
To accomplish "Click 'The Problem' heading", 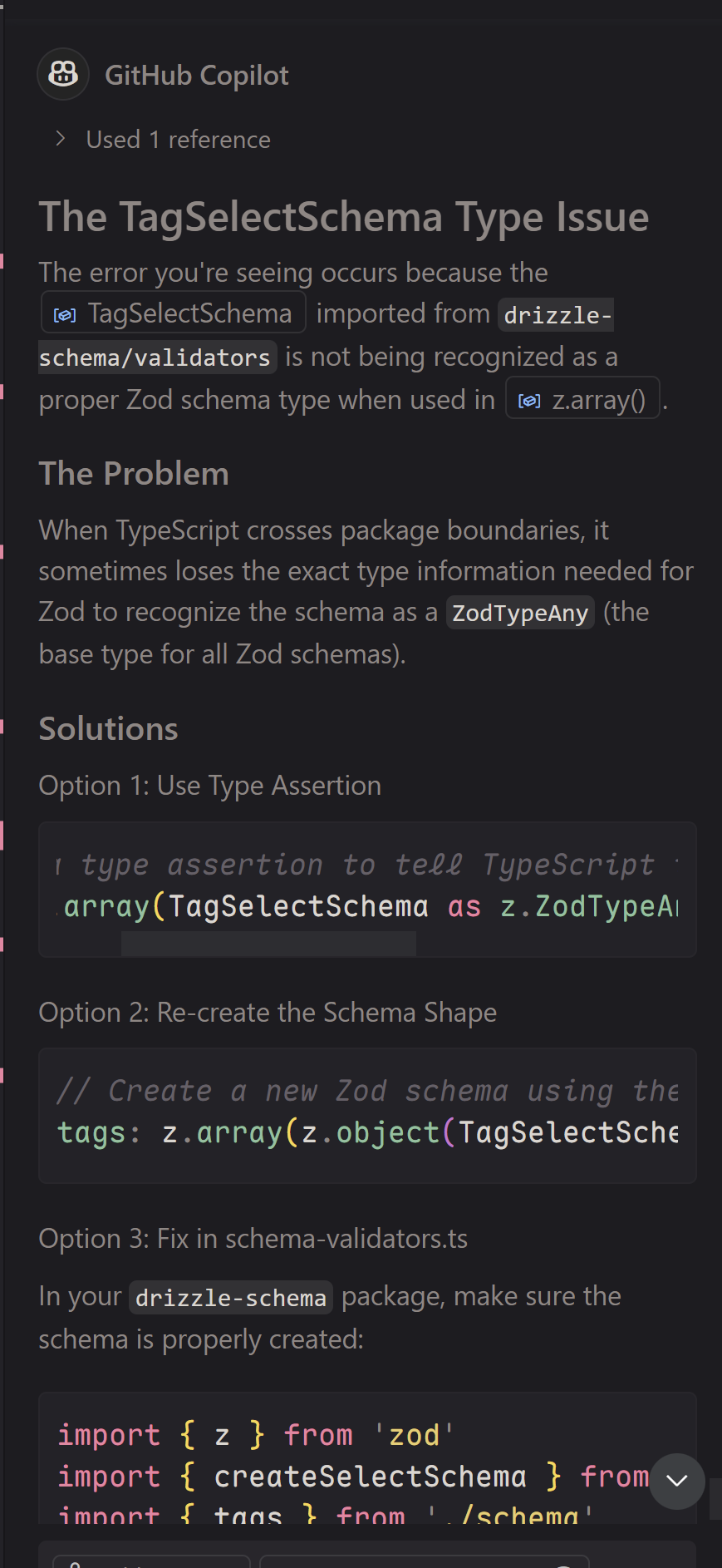I will 134,474.
